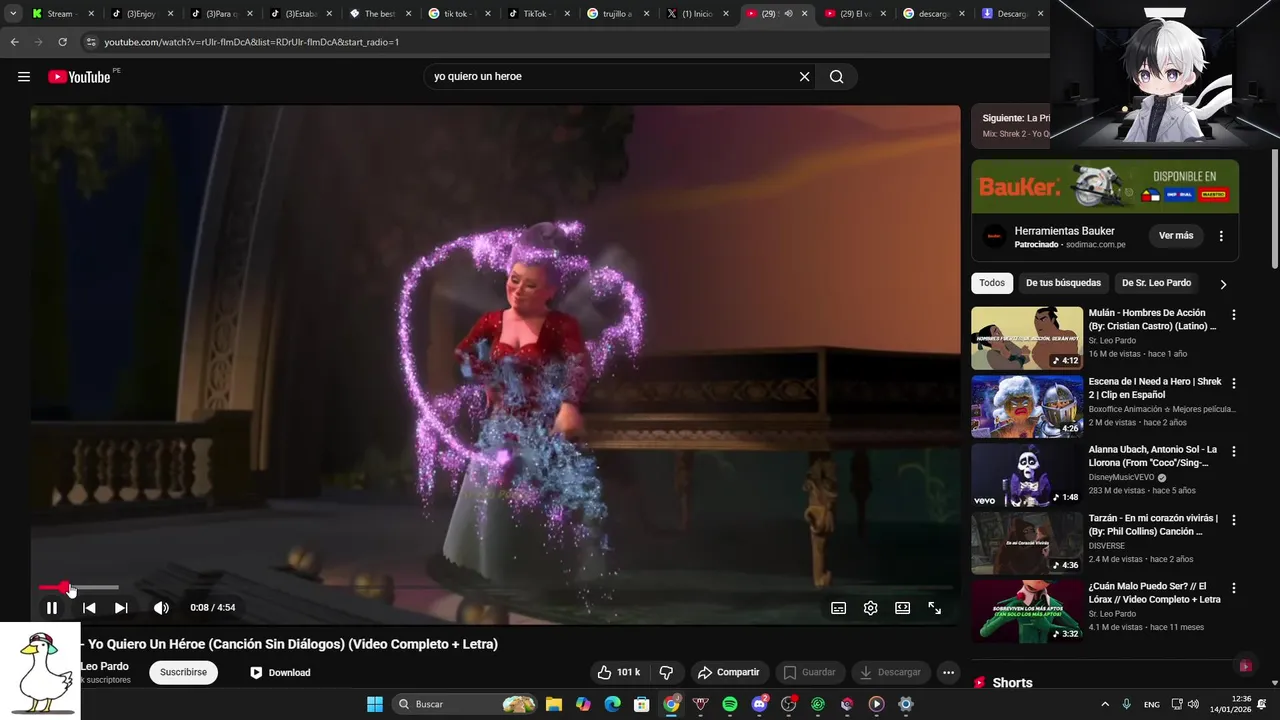
Task: Show more filter chips with the right chevron
Action: [x=1223, y=284]
